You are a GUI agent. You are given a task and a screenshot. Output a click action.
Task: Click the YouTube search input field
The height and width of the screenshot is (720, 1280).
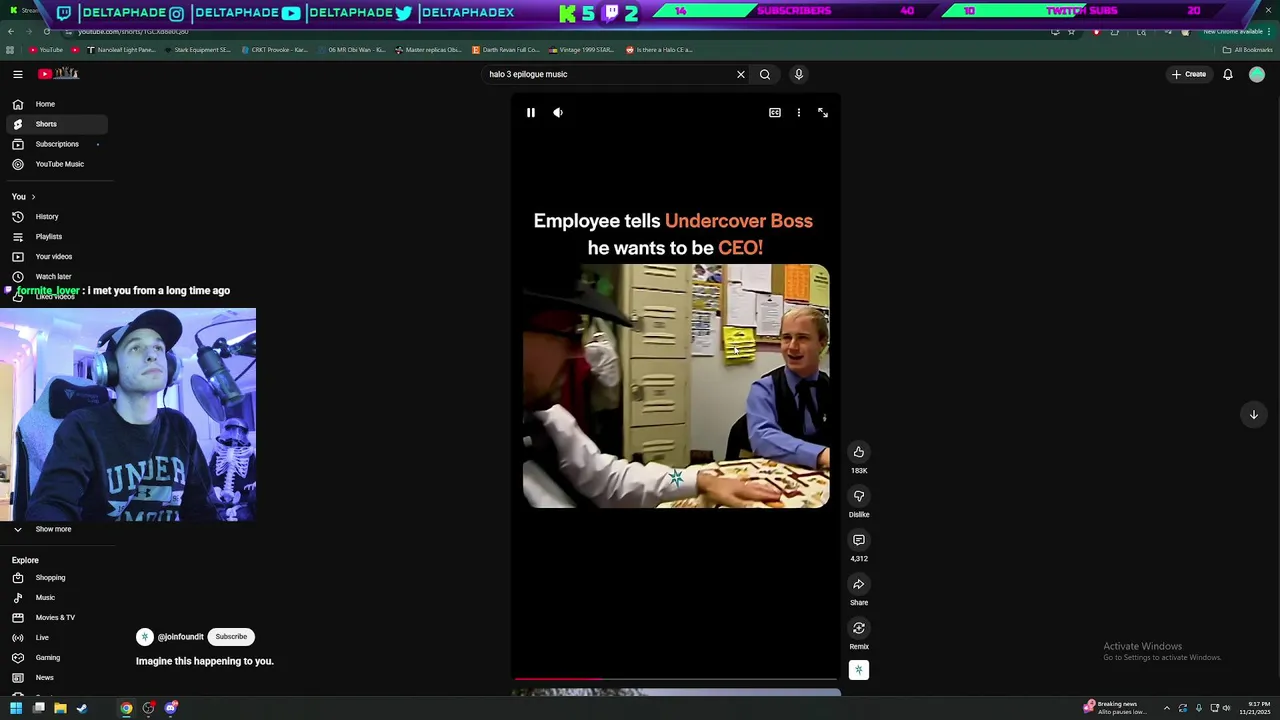(x=608, y=74)
